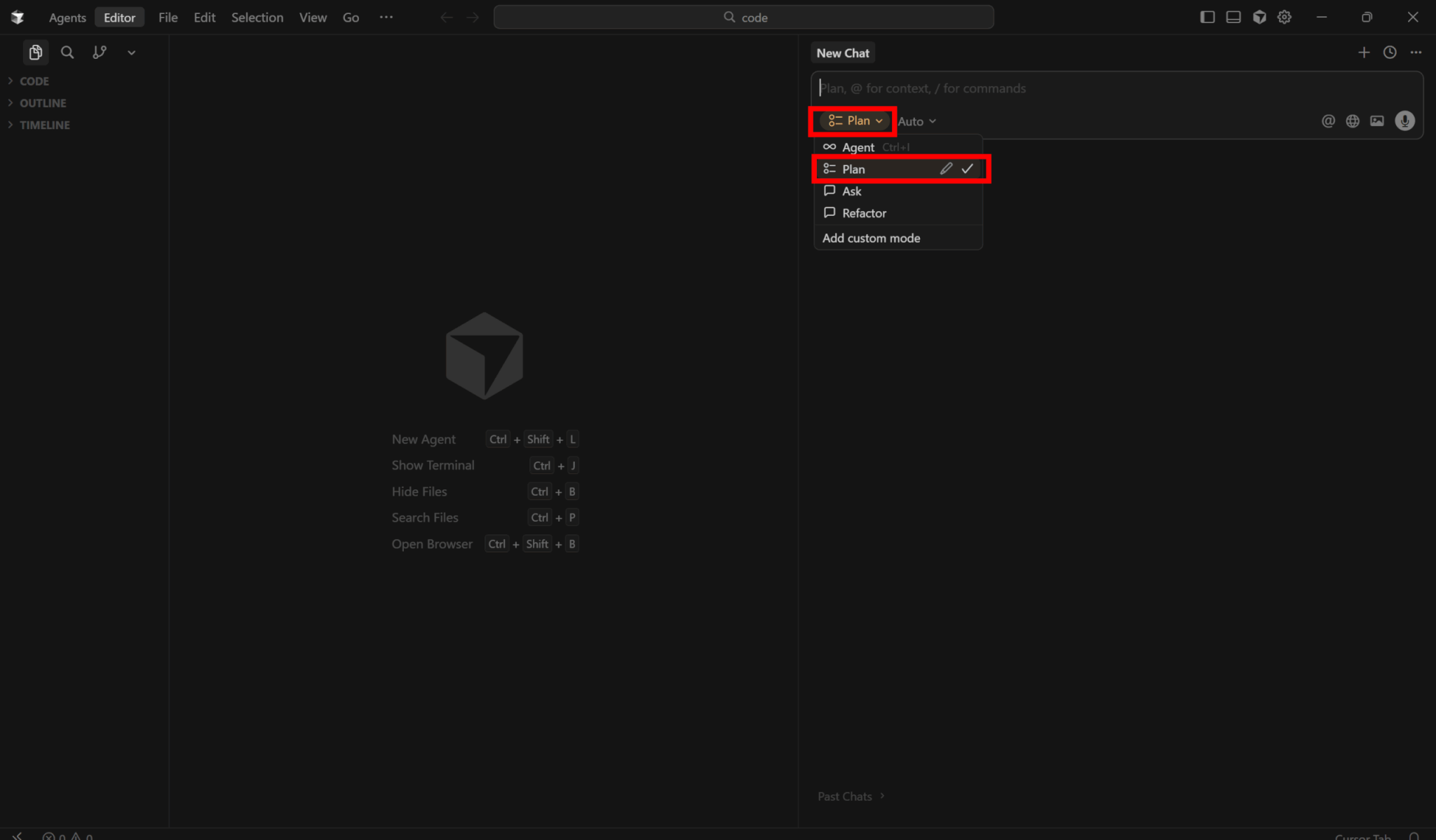Expand the OUTLINE section
Image resolution: width=1436 pixels, height=840 pixels.
tap(43, 103)
